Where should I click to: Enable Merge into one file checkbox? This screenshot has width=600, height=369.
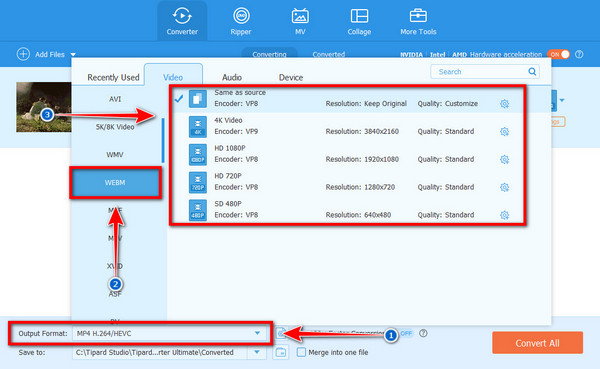[x=302, y=352]
